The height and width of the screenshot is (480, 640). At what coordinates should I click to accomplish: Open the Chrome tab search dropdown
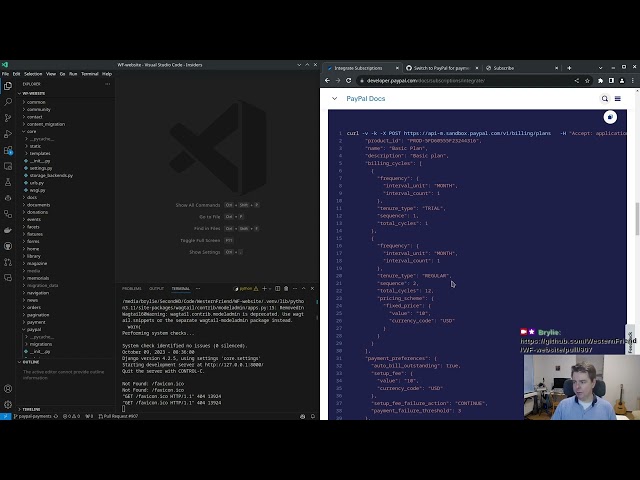pos(600,68)
